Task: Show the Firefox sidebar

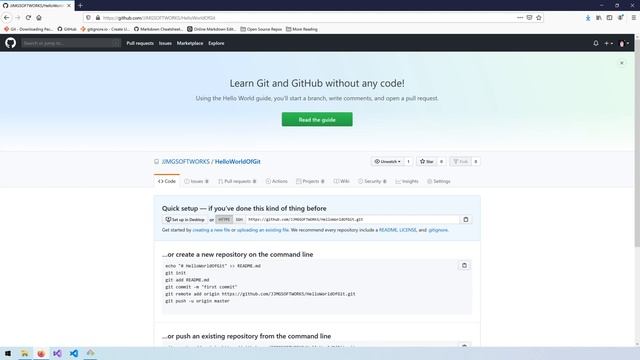Action: coord(609,18)
